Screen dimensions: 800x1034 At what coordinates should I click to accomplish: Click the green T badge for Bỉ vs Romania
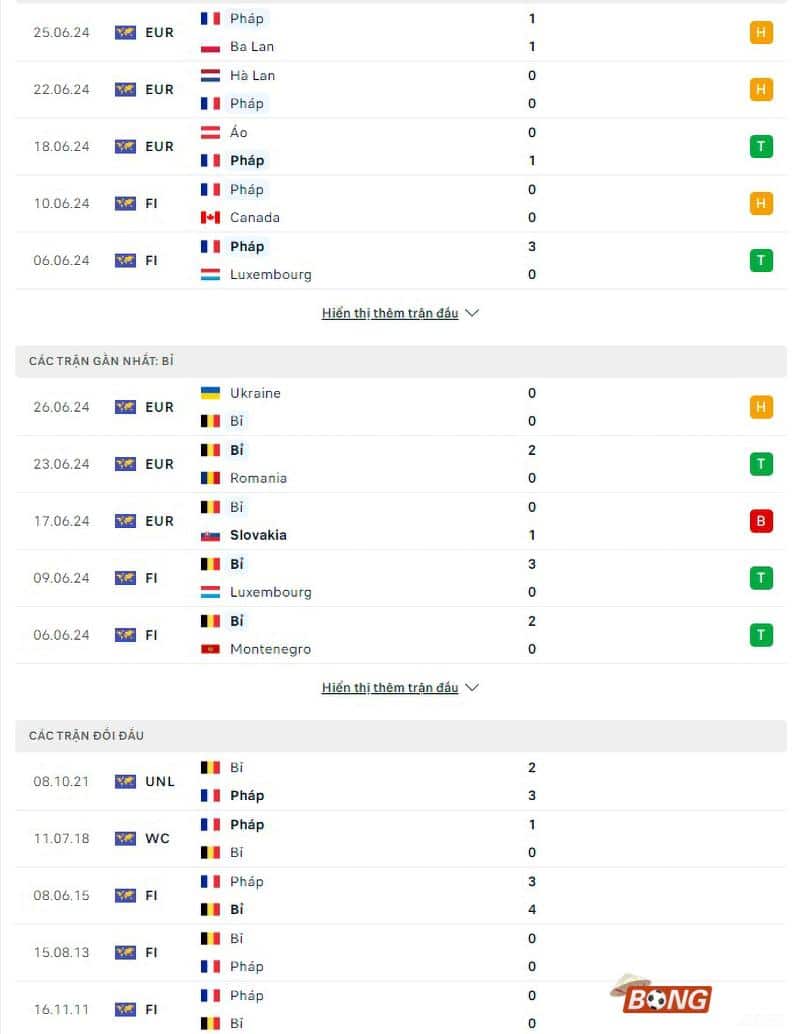[x=761, y=464]
